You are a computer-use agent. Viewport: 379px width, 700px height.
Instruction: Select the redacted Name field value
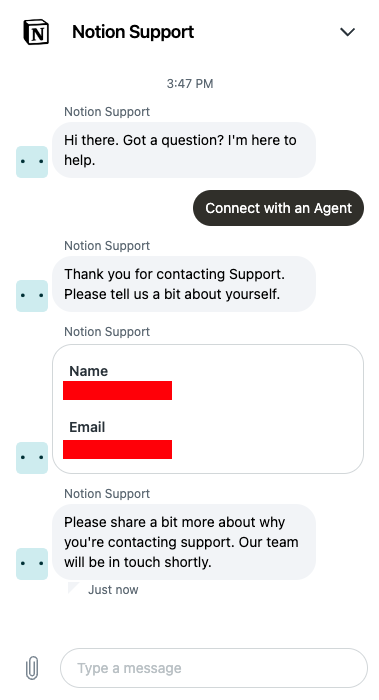117,390
